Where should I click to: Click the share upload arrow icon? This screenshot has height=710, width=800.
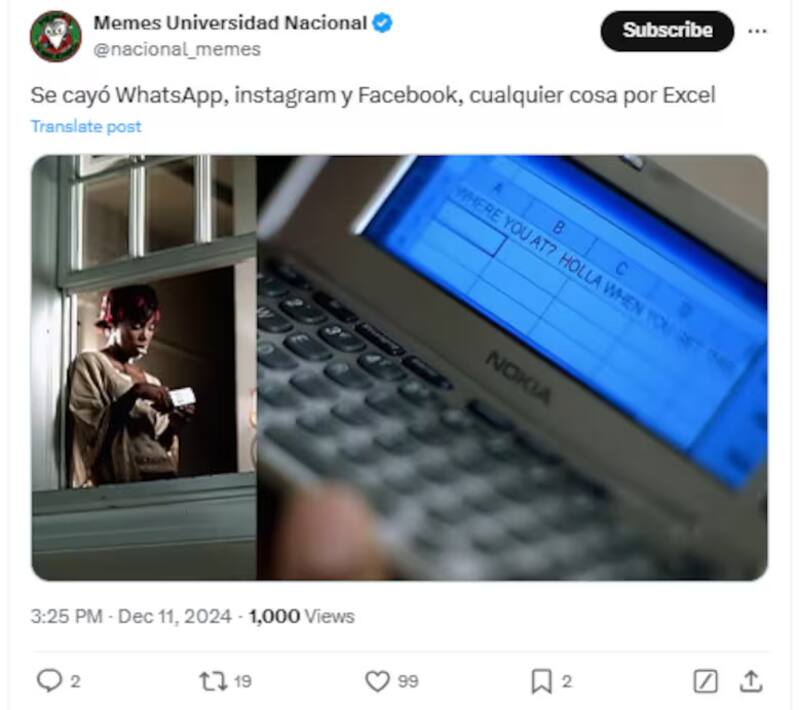tap(751, 681)
